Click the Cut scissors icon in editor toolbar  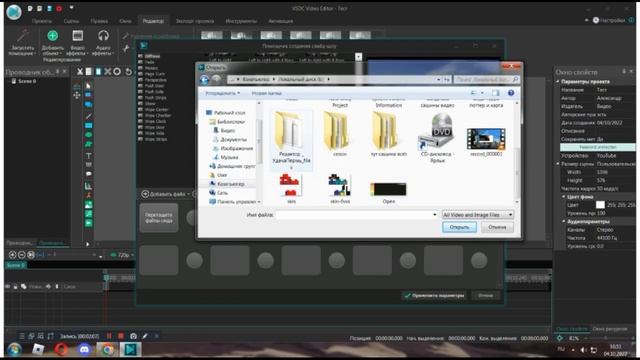(80, 72)
